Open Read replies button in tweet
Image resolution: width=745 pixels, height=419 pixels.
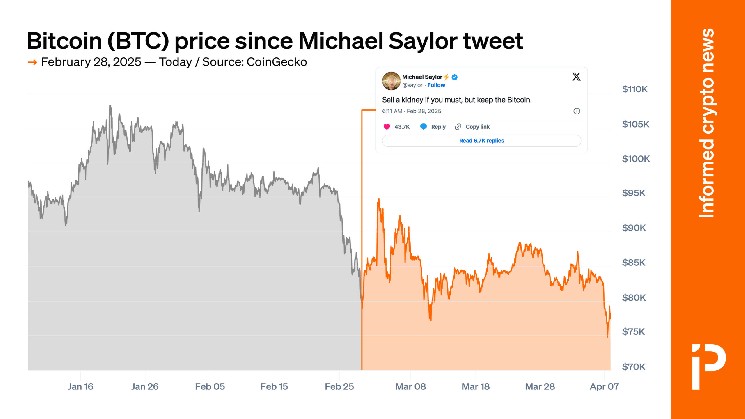[x=482, y=140]
